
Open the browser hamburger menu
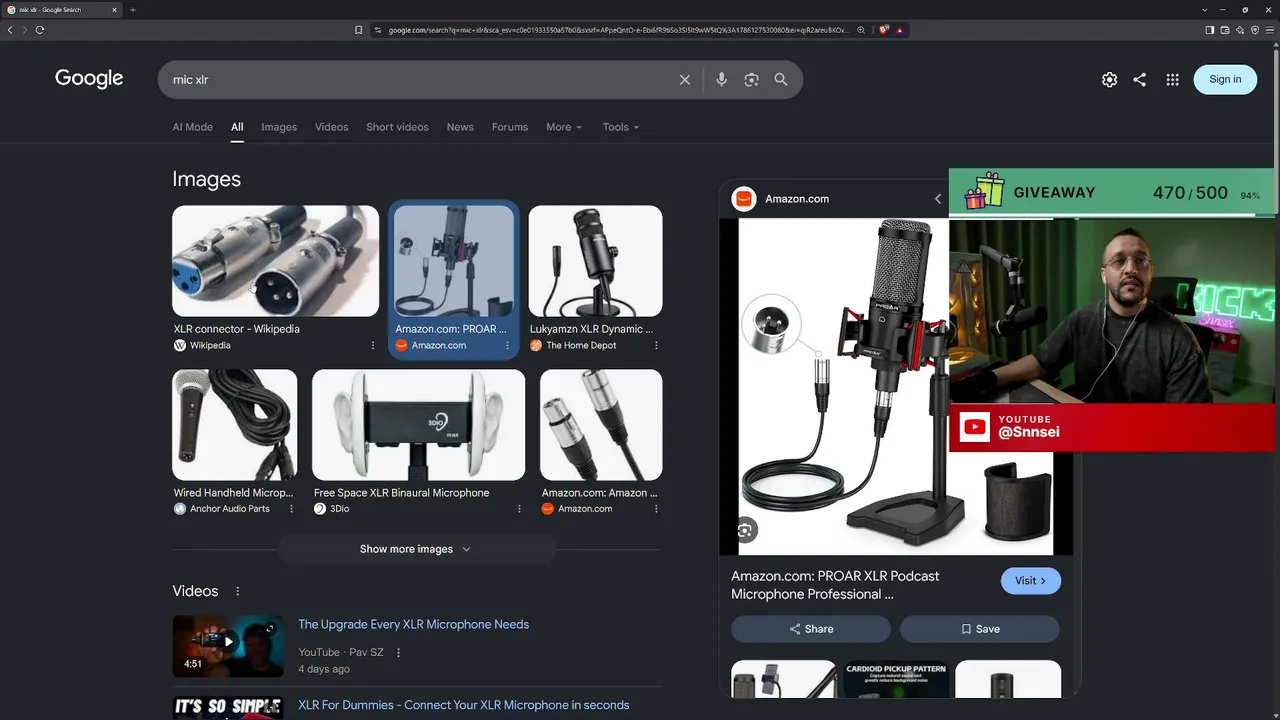click(x=1270, y=30)
